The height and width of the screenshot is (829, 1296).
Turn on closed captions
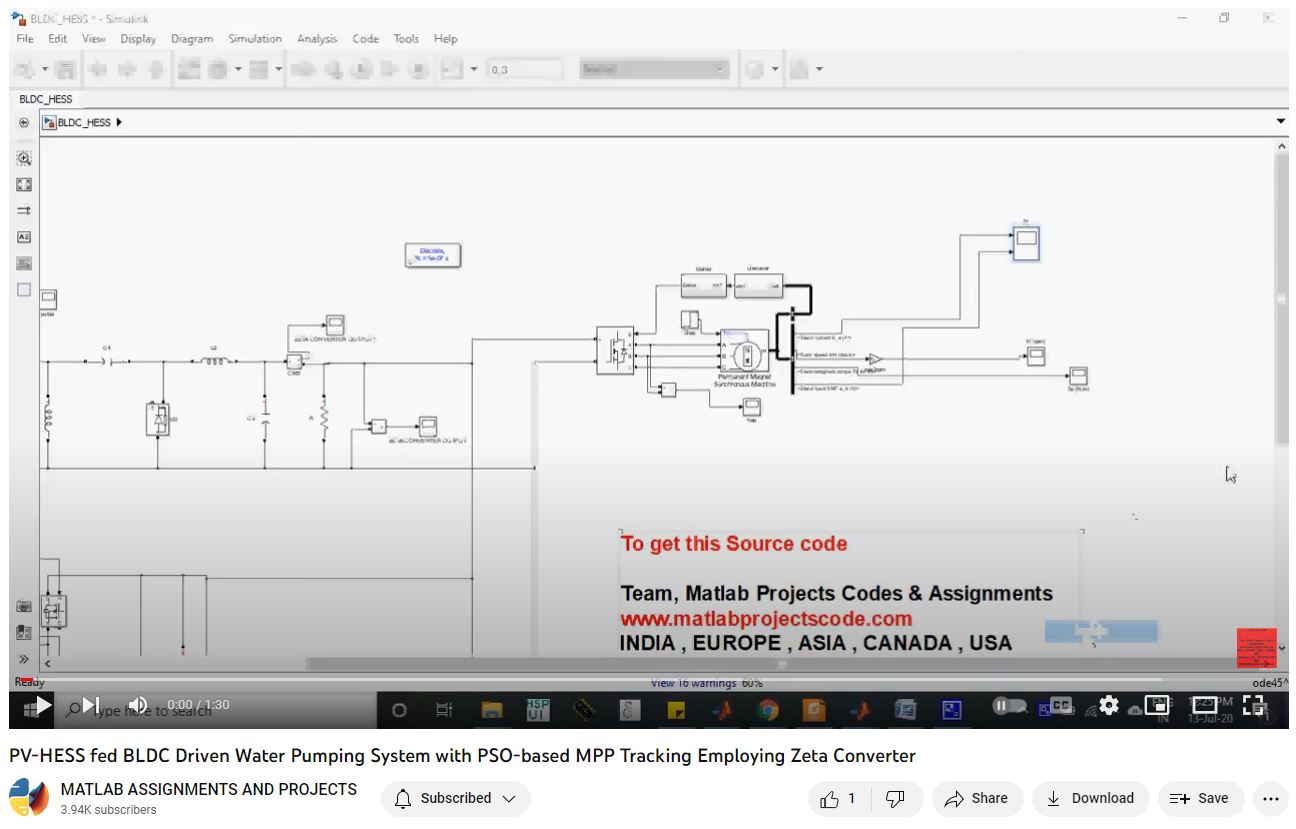pyautogui.click(x=1060, y=705)
